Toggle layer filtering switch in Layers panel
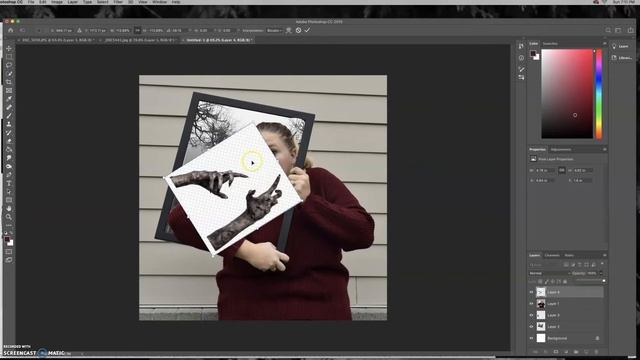The width and height of the screenshot is (640, 360). [602, 264]
